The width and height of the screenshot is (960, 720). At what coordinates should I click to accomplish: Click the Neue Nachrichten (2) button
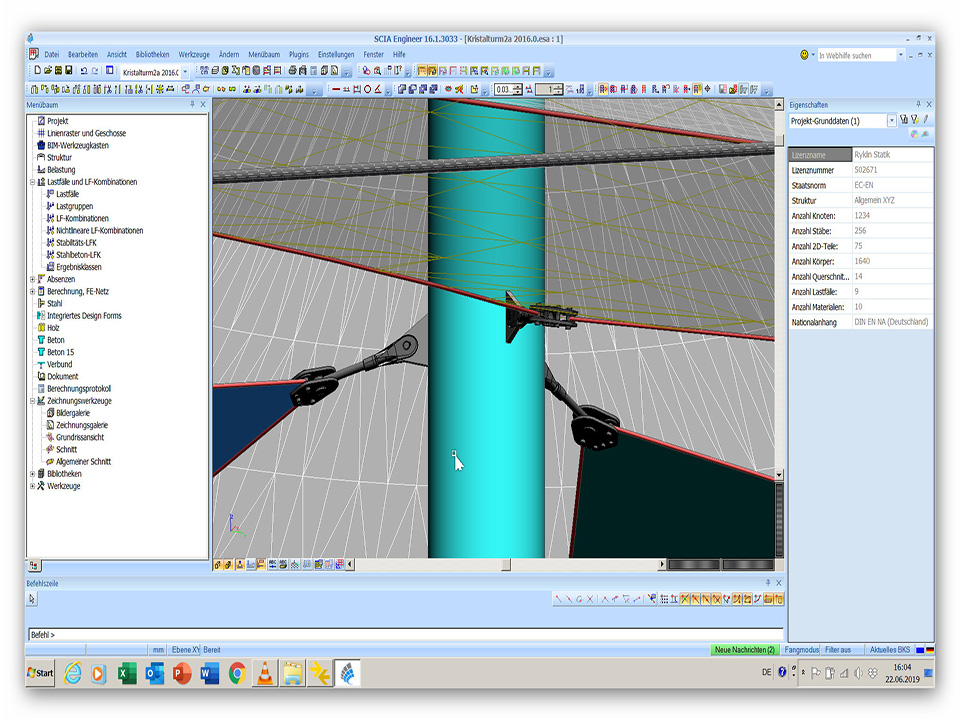pyautogui.click(x=744, y=649)
